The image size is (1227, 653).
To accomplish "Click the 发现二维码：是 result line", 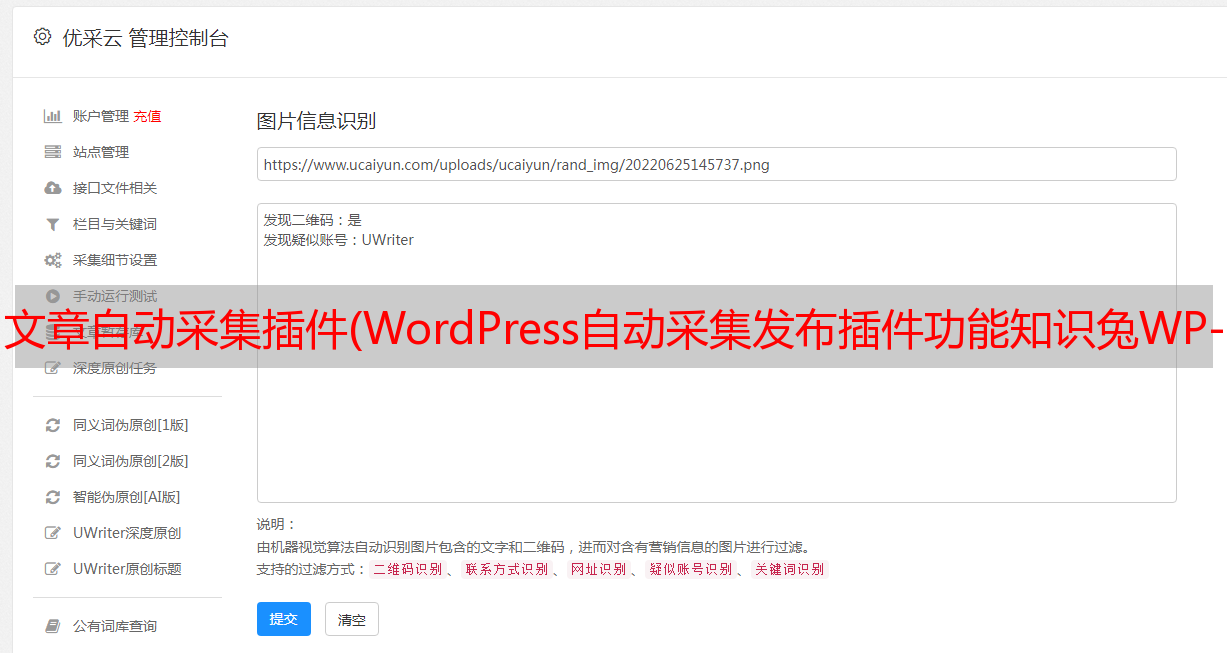I will point(313,220).
